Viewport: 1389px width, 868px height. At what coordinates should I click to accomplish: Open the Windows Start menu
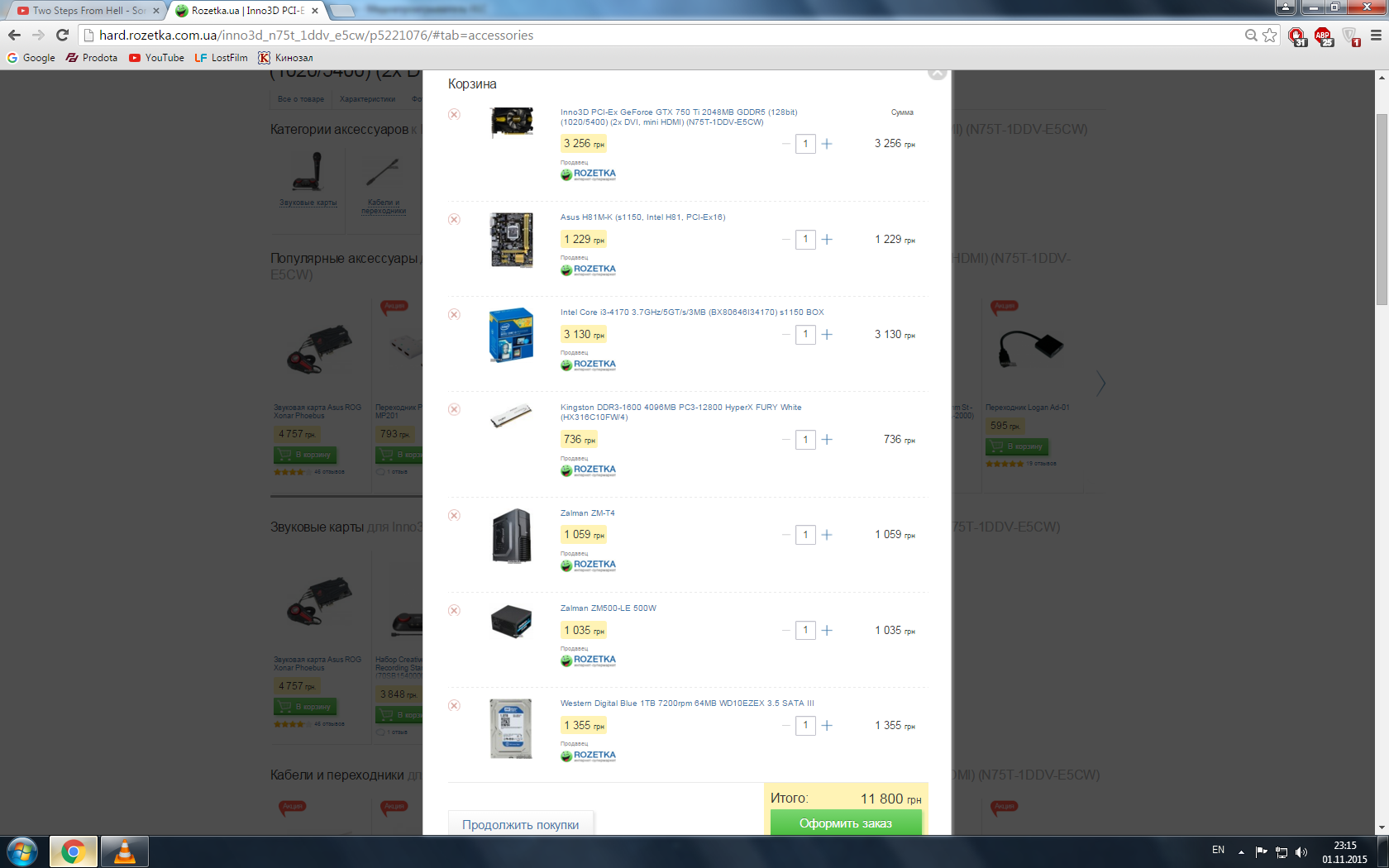pos(22,851)
